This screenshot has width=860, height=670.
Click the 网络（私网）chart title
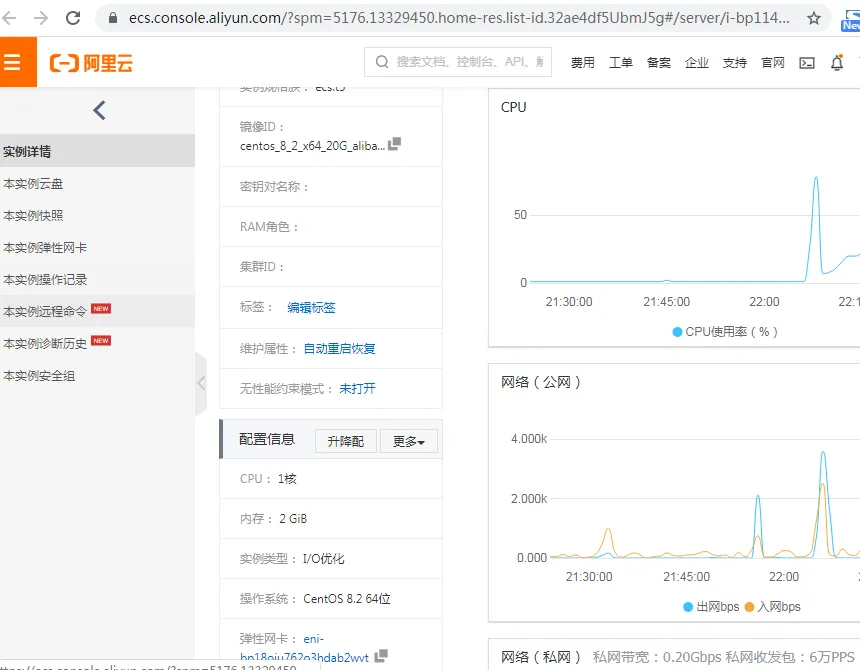tap(541, 657)
